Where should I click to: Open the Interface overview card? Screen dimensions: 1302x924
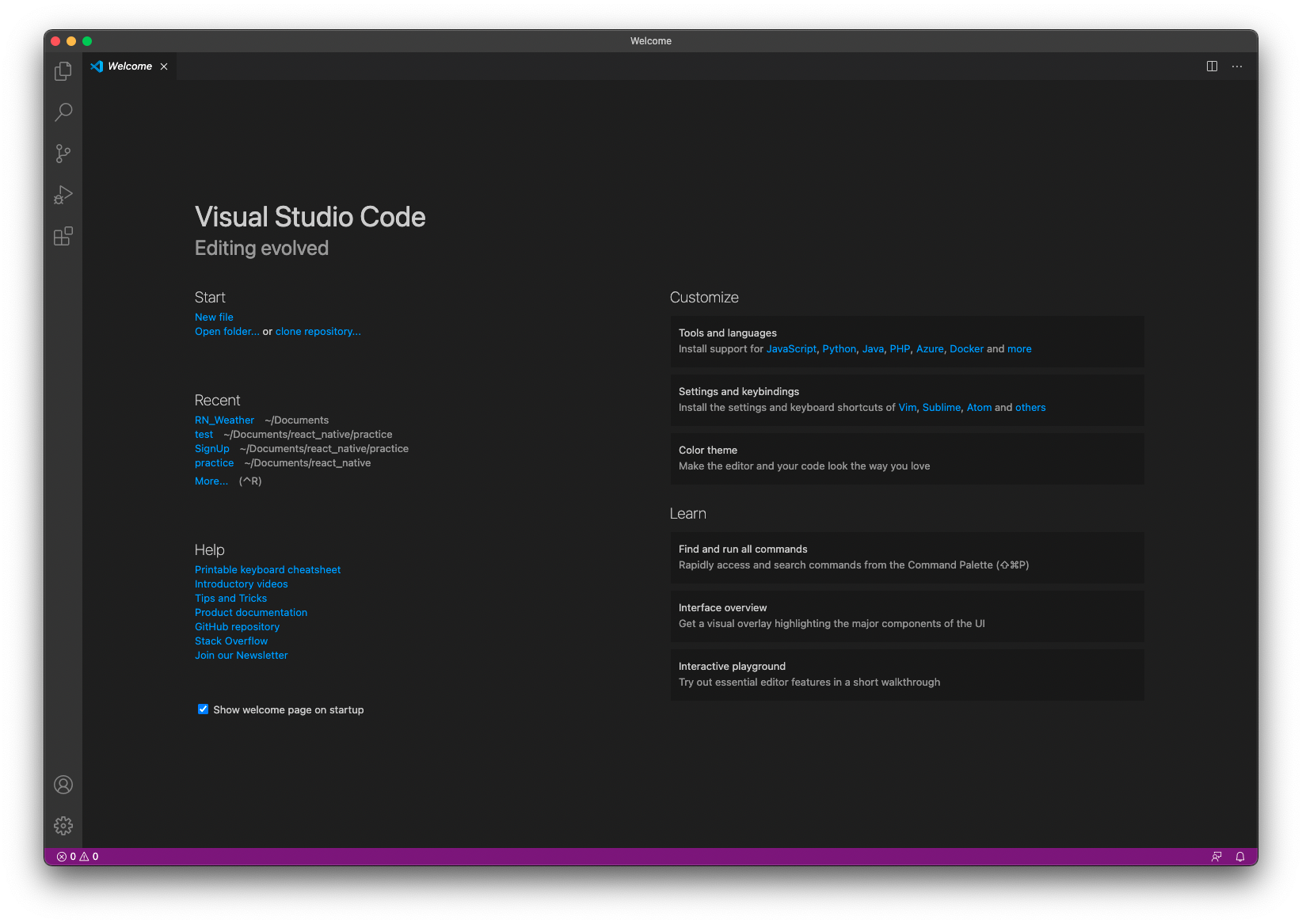coord(908,616)
